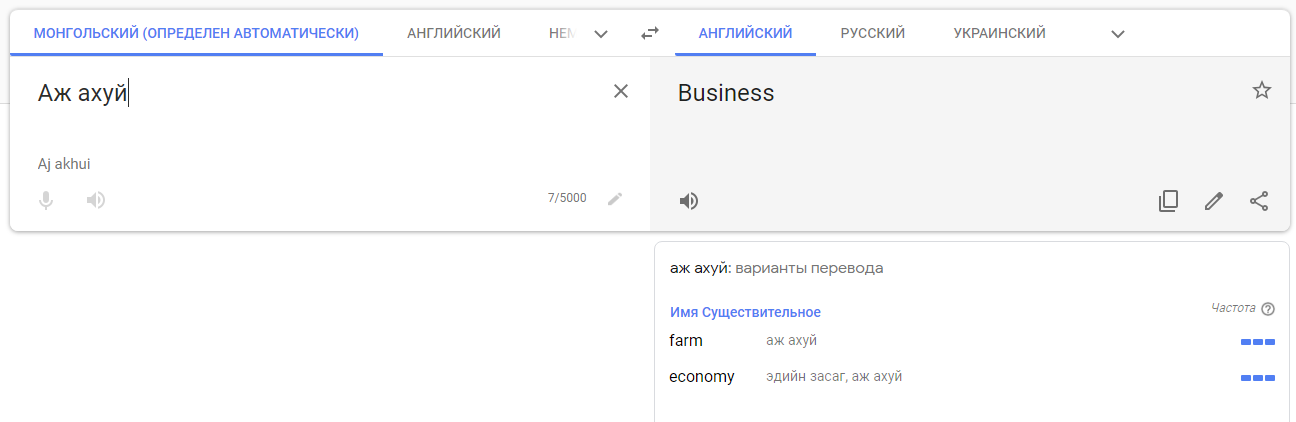Play audio of the Business translation
This screenshot has height=422, width=1296.
689,201
